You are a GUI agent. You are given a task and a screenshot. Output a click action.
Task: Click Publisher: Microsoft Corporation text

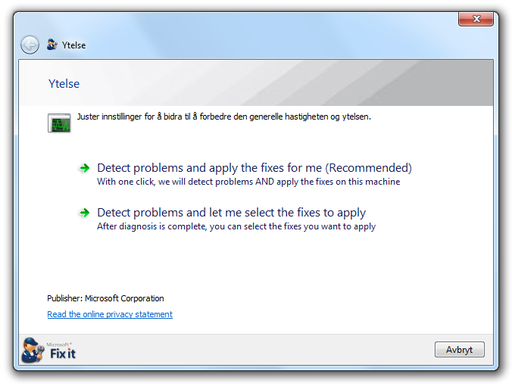[105, 298]
